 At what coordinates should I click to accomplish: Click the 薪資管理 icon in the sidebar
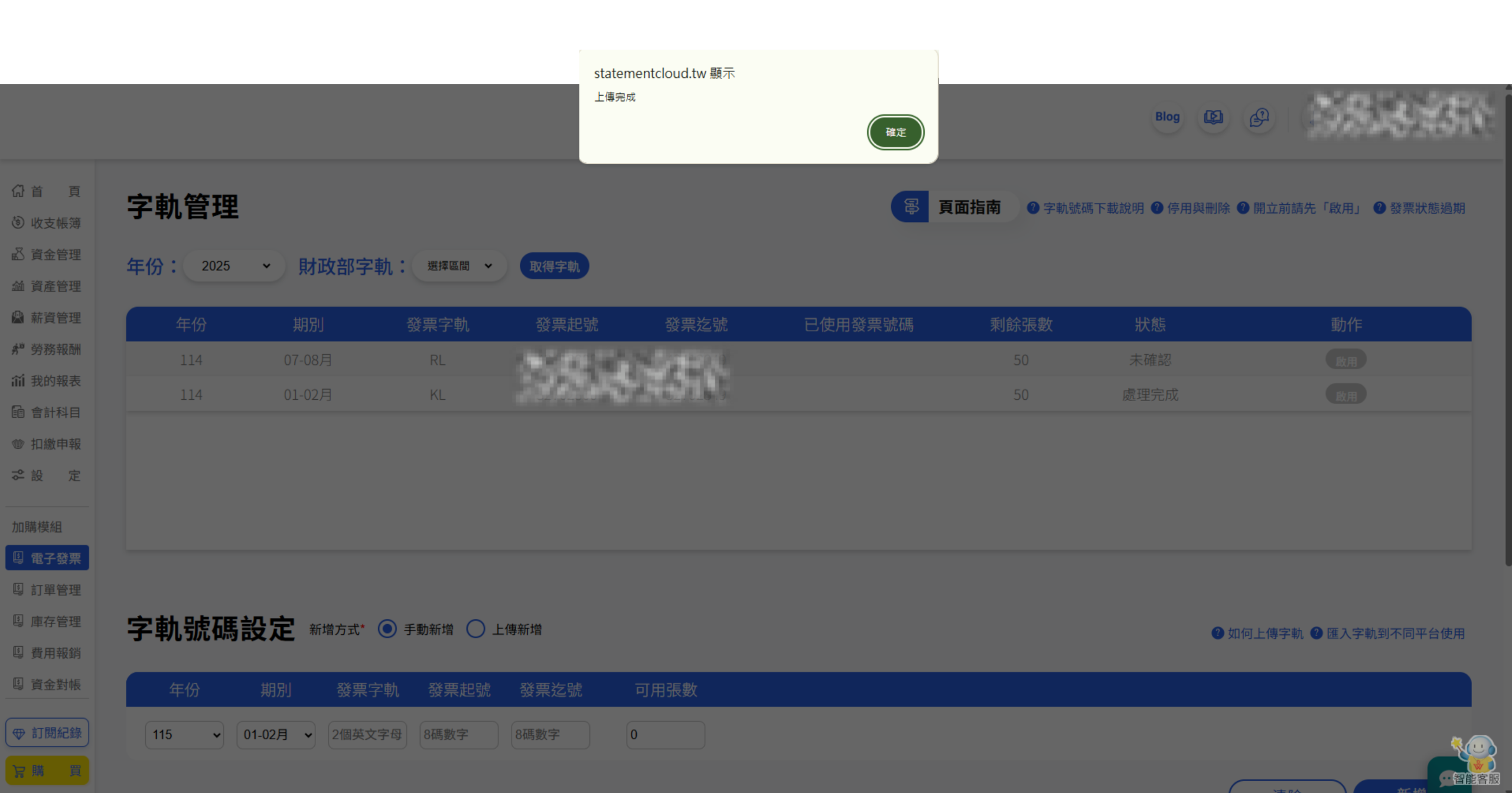tap(18, 317)
